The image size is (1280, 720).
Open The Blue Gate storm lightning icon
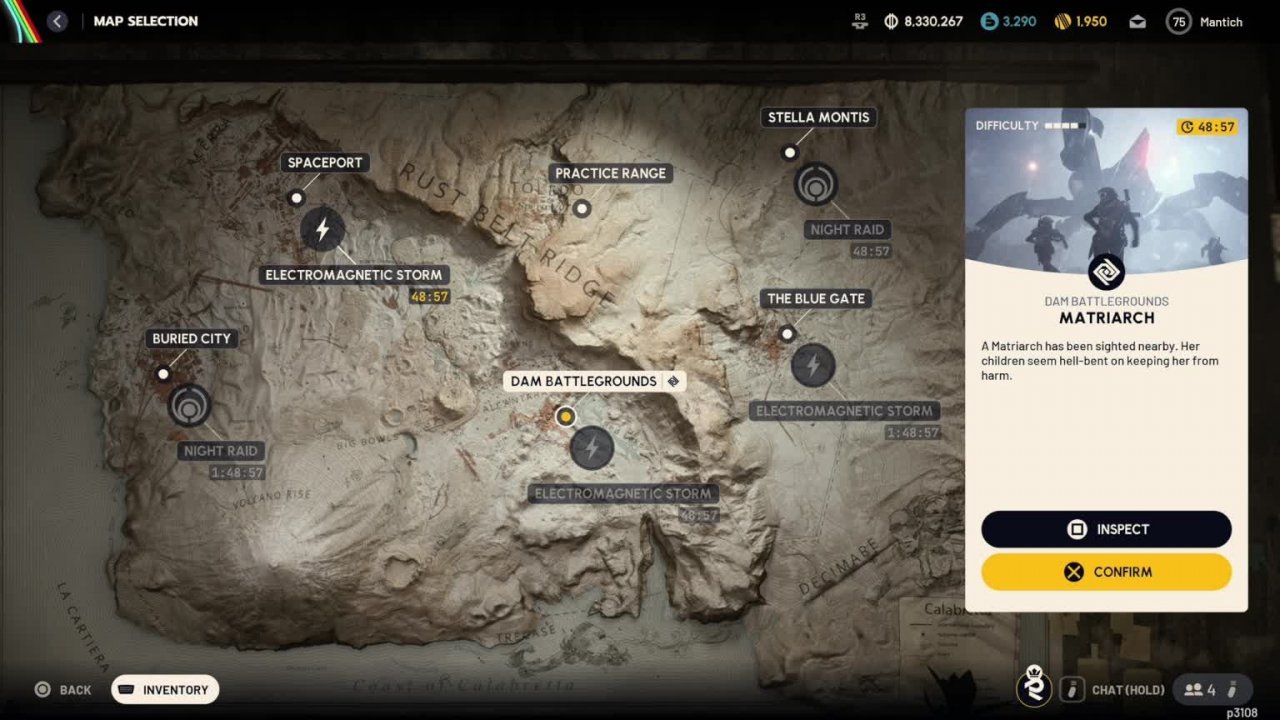pyautogui.click(x=813, y=366)
